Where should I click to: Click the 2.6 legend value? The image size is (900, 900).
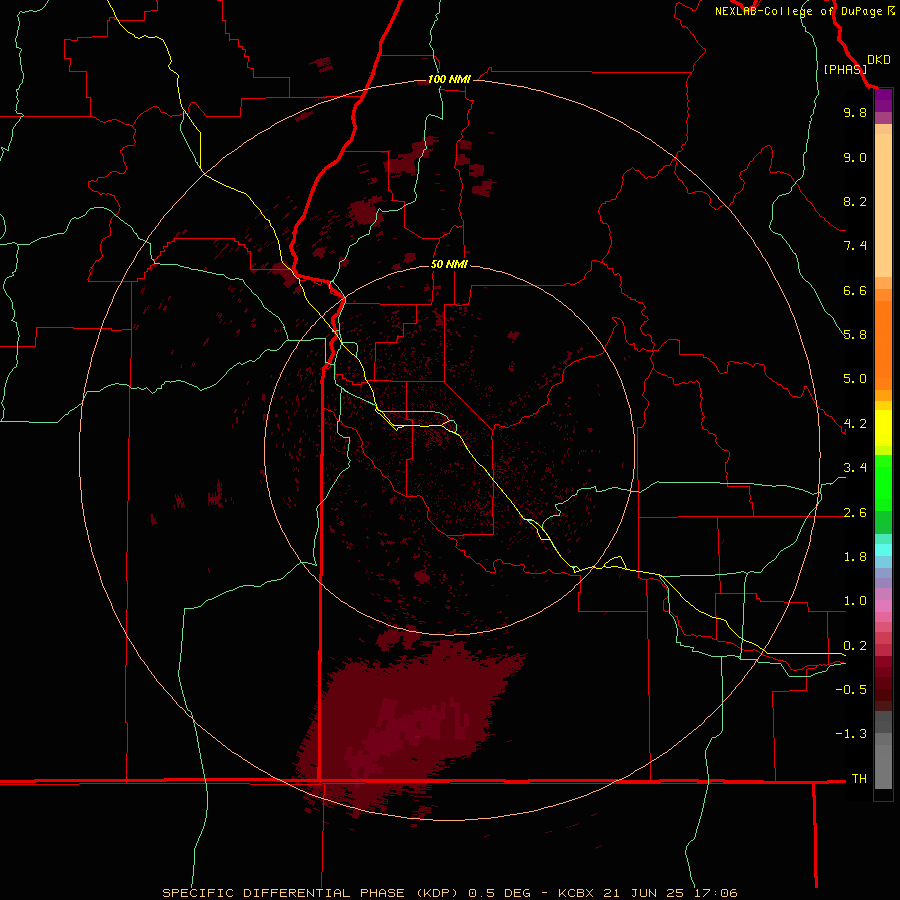pyautogui.click(x=855, y=513)
